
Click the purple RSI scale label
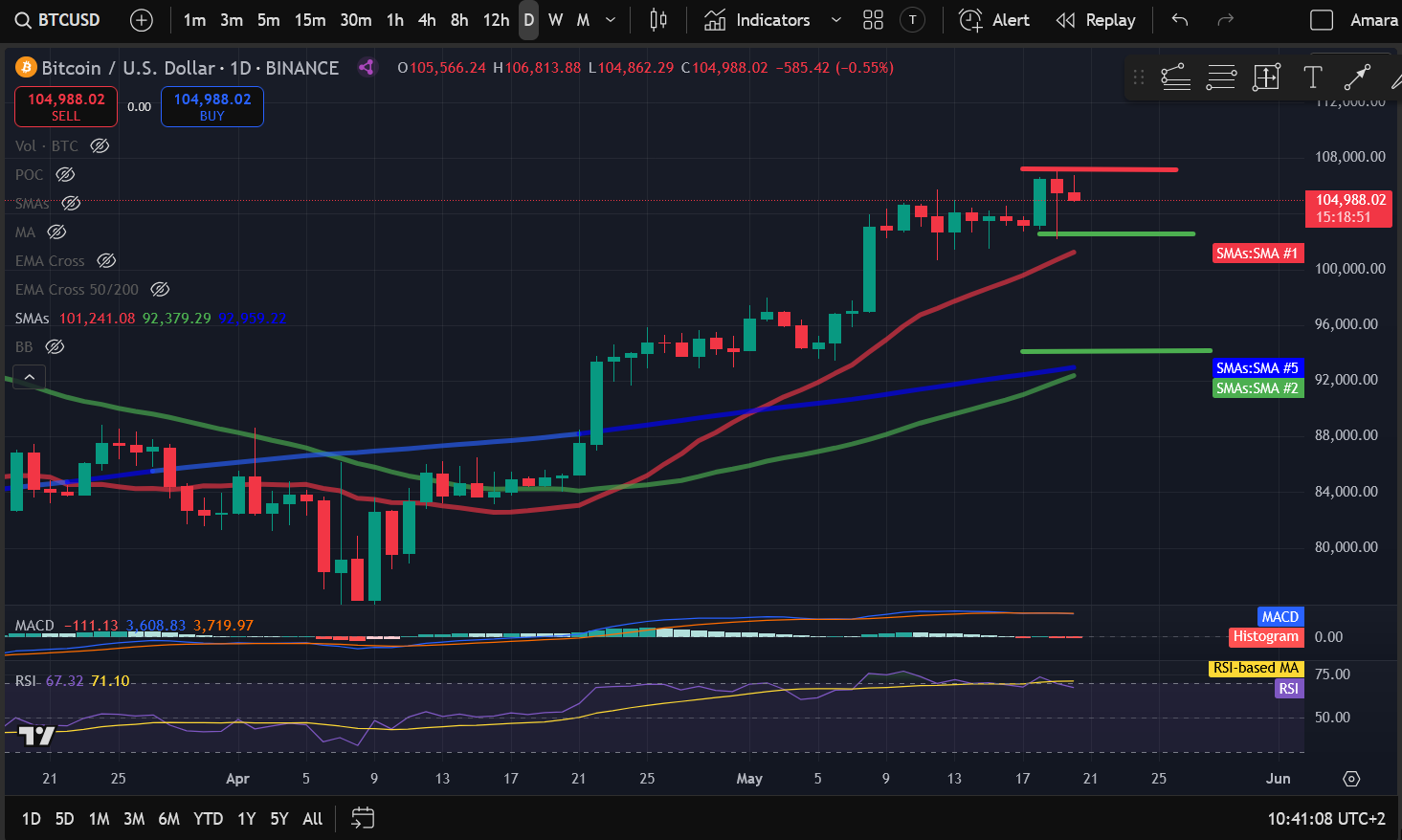(x=1289, y=689)
